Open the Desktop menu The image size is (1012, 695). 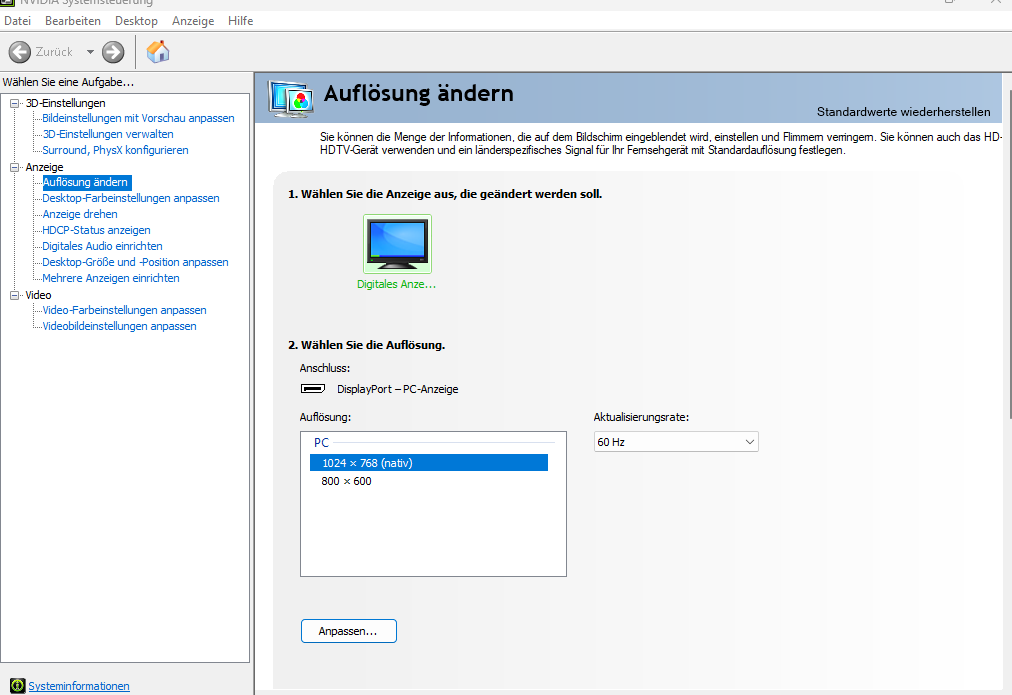pos(136,21)
